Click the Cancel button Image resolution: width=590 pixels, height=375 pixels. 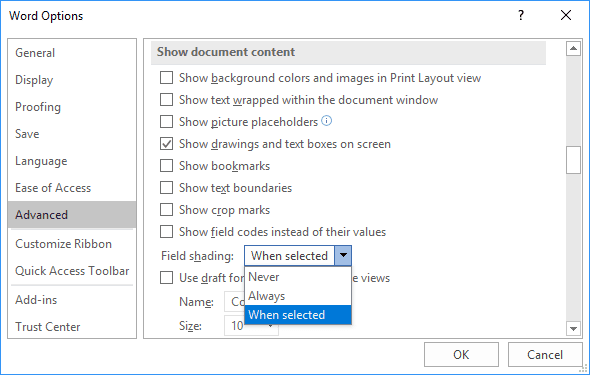[545, 354]
